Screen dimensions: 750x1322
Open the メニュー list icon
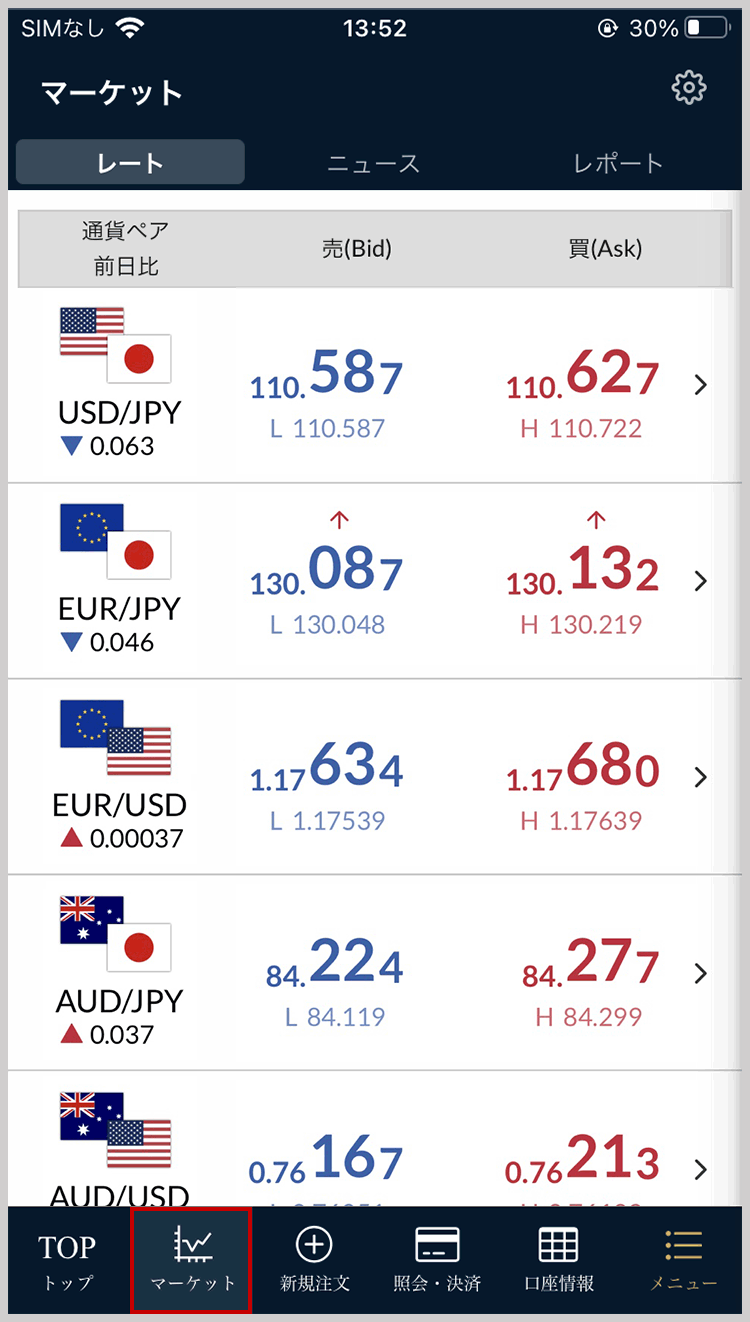point(684,1245)
